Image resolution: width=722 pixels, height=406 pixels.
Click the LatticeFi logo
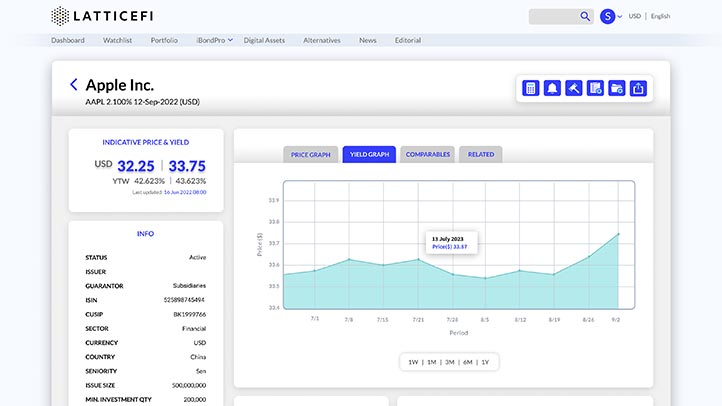[x=102, y=16]
